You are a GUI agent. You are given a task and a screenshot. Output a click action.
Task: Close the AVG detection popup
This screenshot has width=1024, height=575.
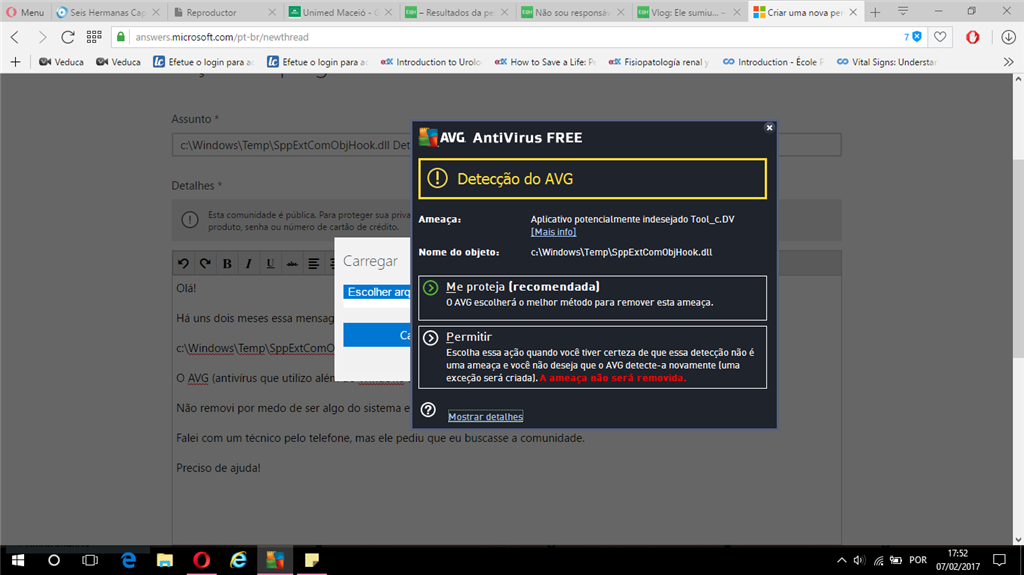[769, 127]
